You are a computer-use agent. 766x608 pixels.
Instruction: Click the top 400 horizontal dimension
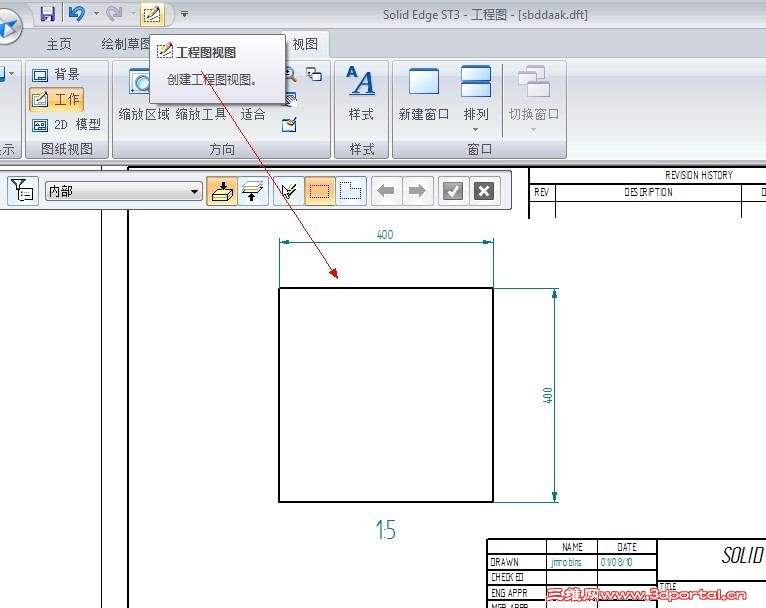[385, 234]
